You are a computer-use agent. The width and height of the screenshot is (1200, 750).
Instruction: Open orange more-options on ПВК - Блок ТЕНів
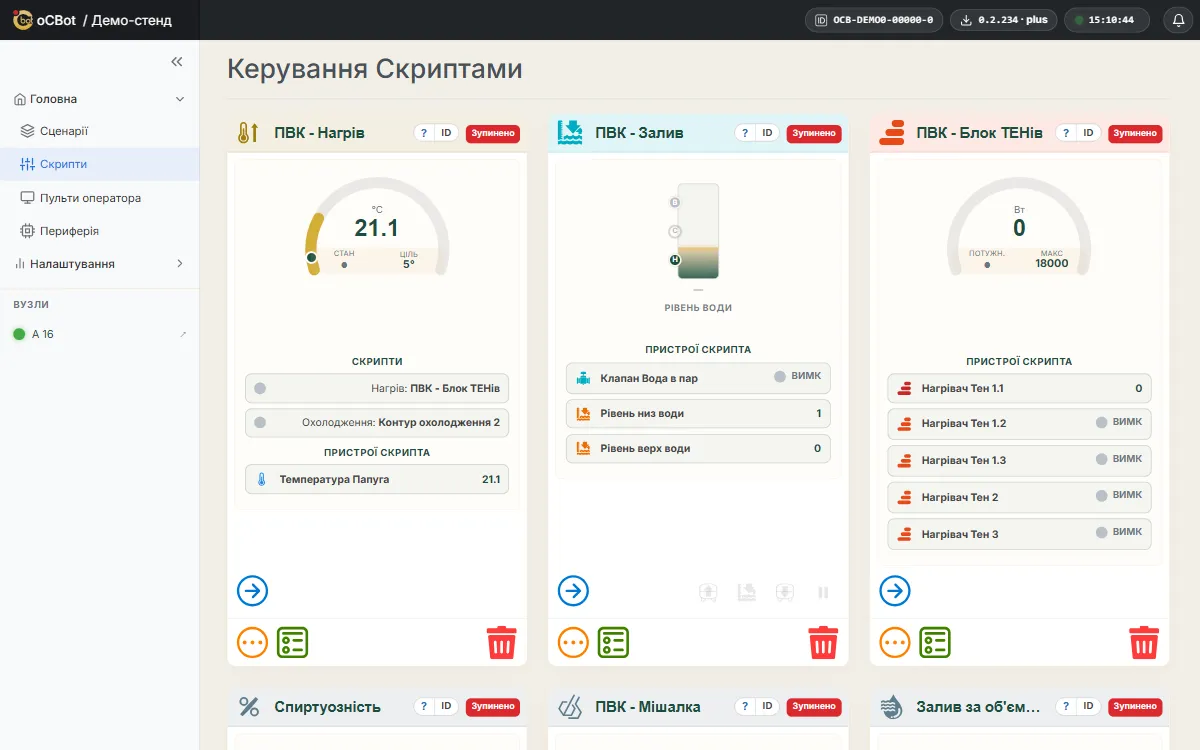click(895, 642)
